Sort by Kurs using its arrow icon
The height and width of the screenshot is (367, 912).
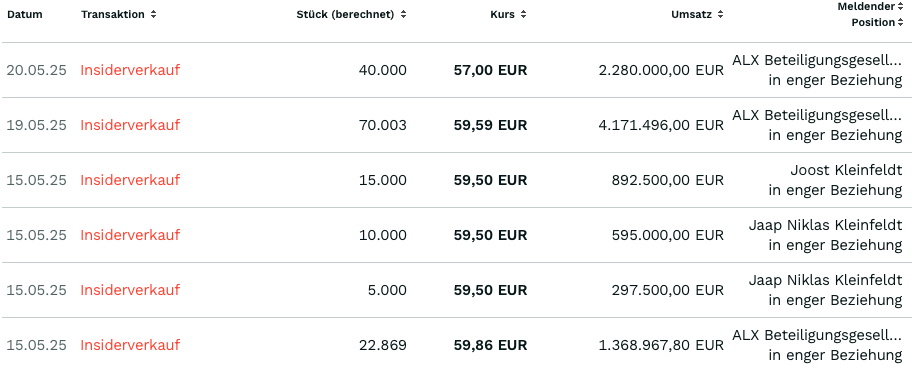point(523,15)
